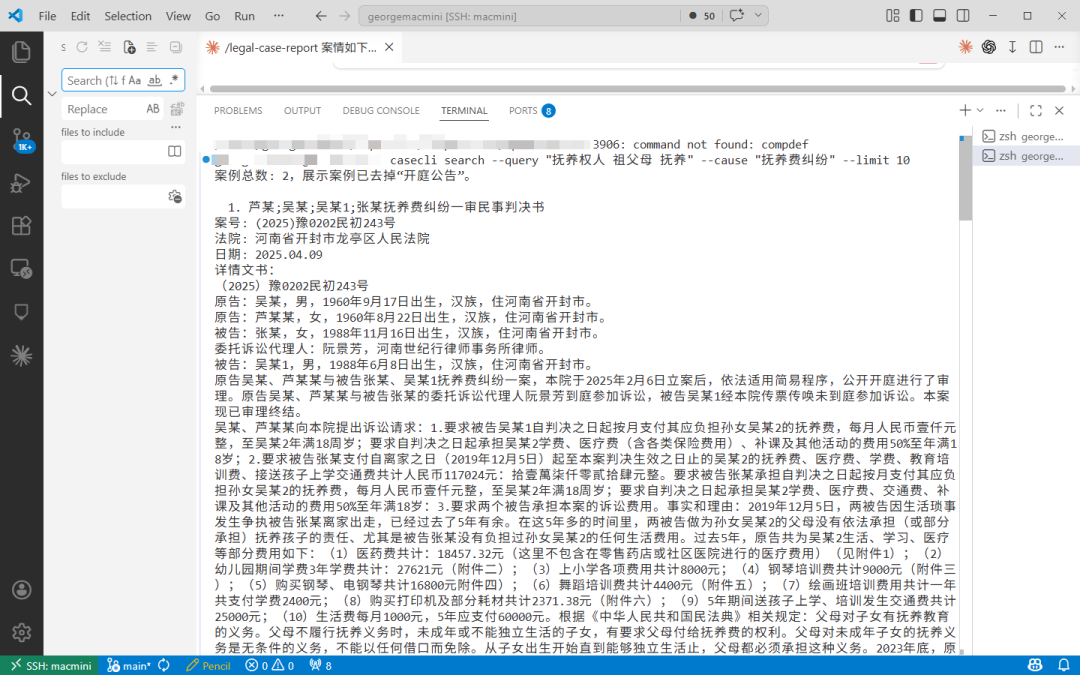The width and height of the screenshot is (1080, 675).
Task: Toggle exclude settings and ignore files
Action: (175, 196)
